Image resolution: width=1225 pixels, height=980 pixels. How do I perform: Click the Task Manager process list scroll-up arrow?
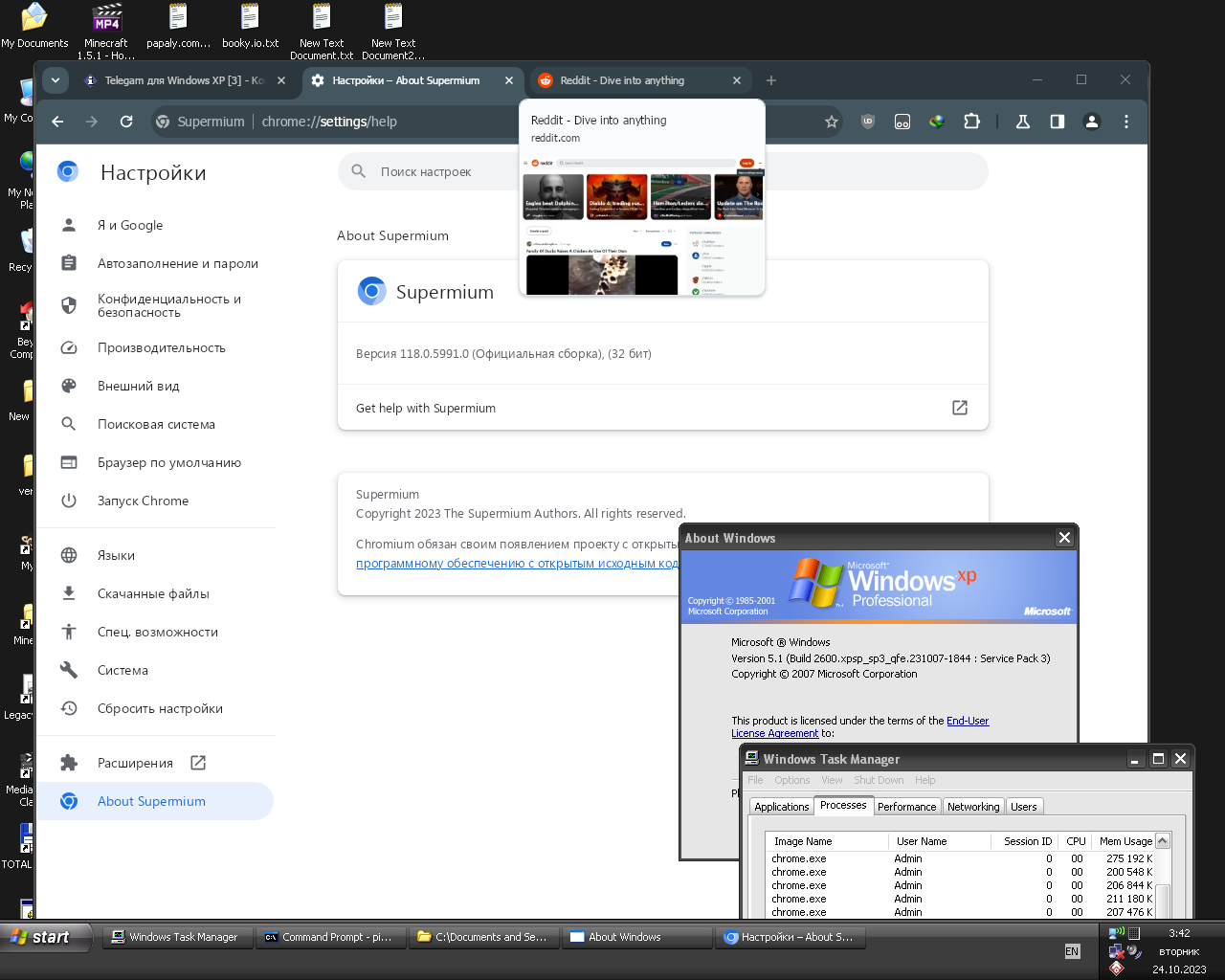tap(1163, 841)
